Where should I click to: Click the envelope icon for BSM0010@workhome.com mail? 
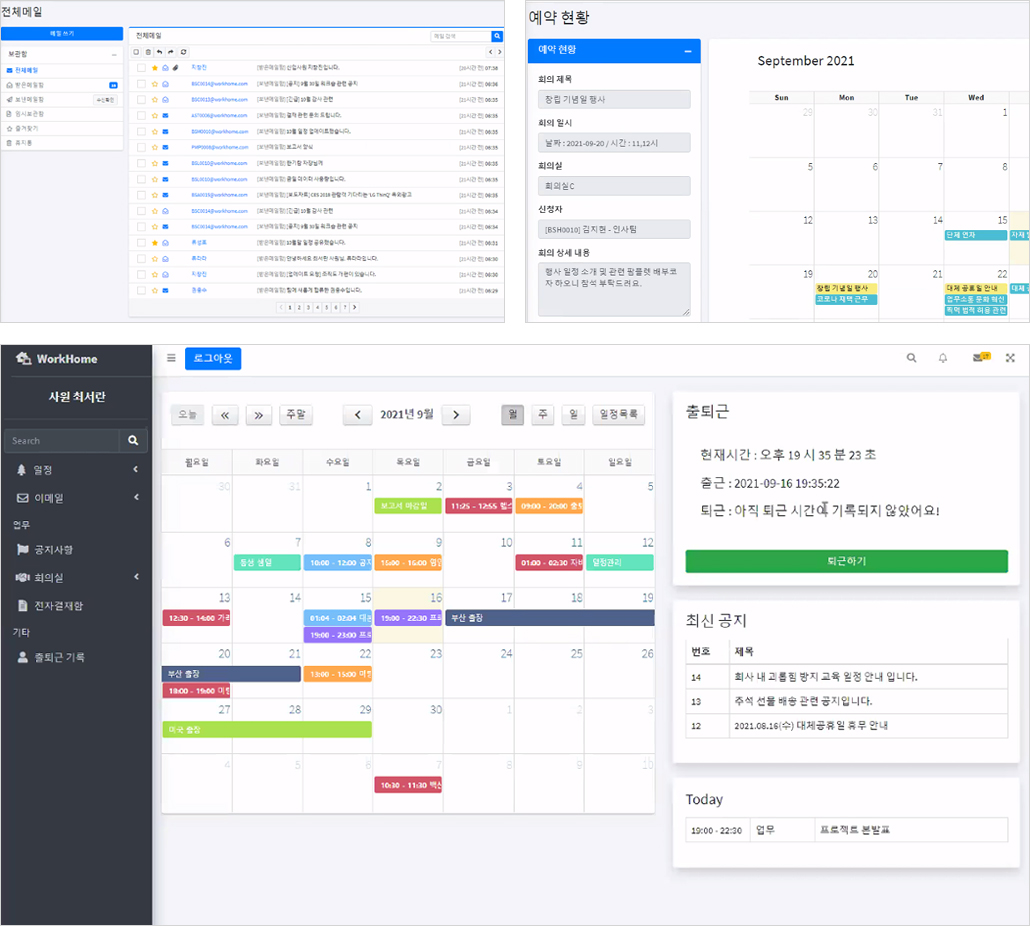tap(166, 131)
